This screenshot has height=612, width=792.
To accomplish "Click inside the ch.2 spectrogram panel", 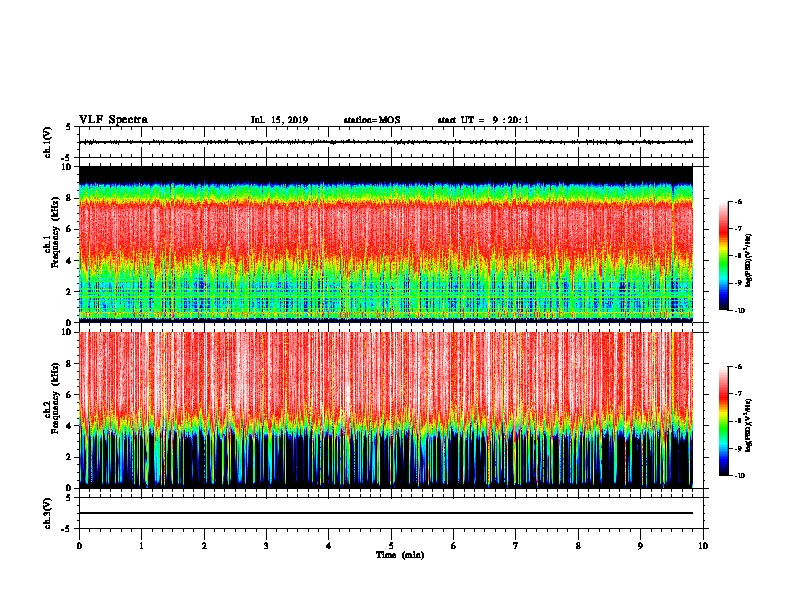I will (x=386, y=410).
